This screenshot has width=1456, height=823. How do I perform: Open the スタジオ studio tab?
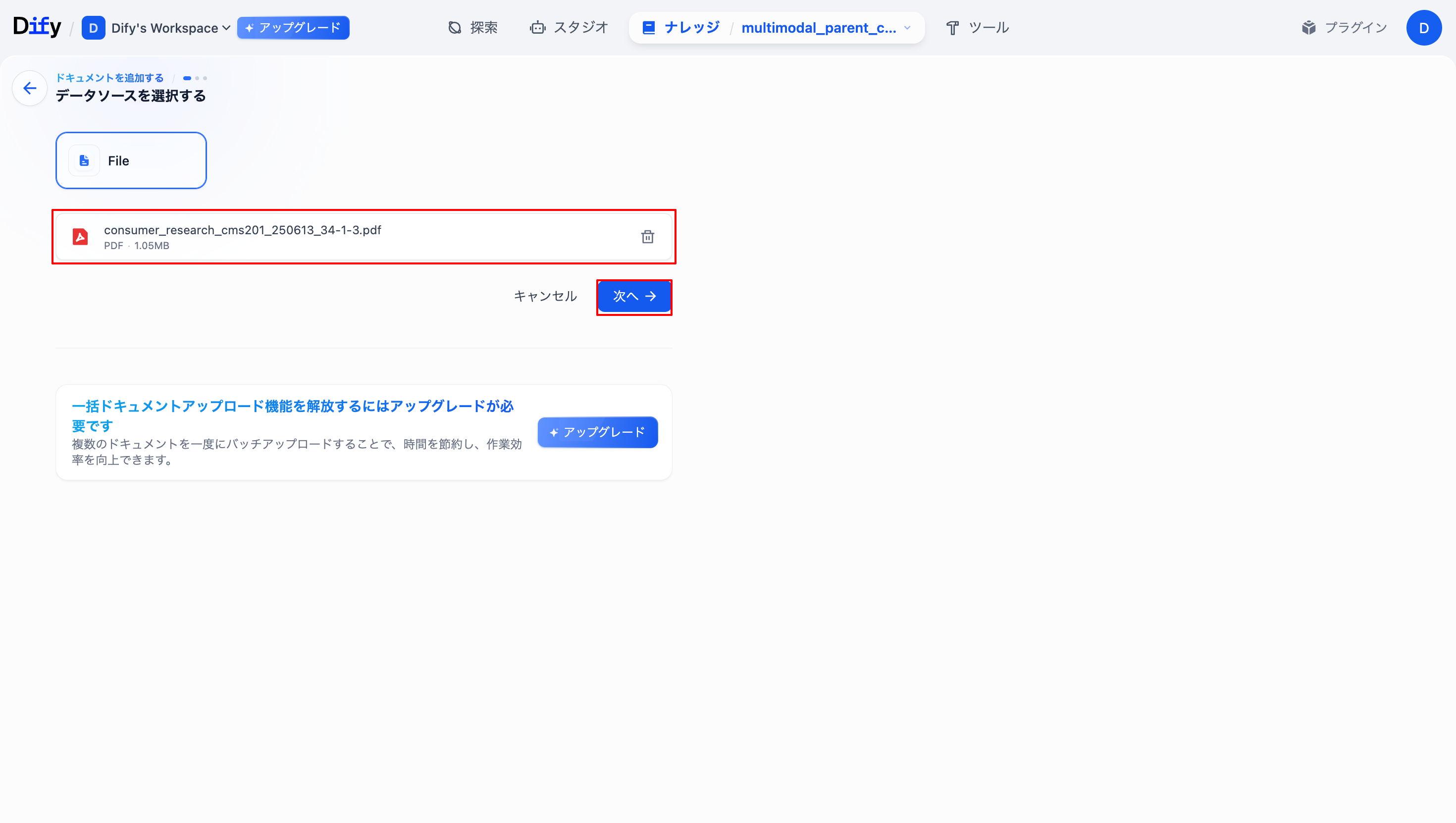569,28
